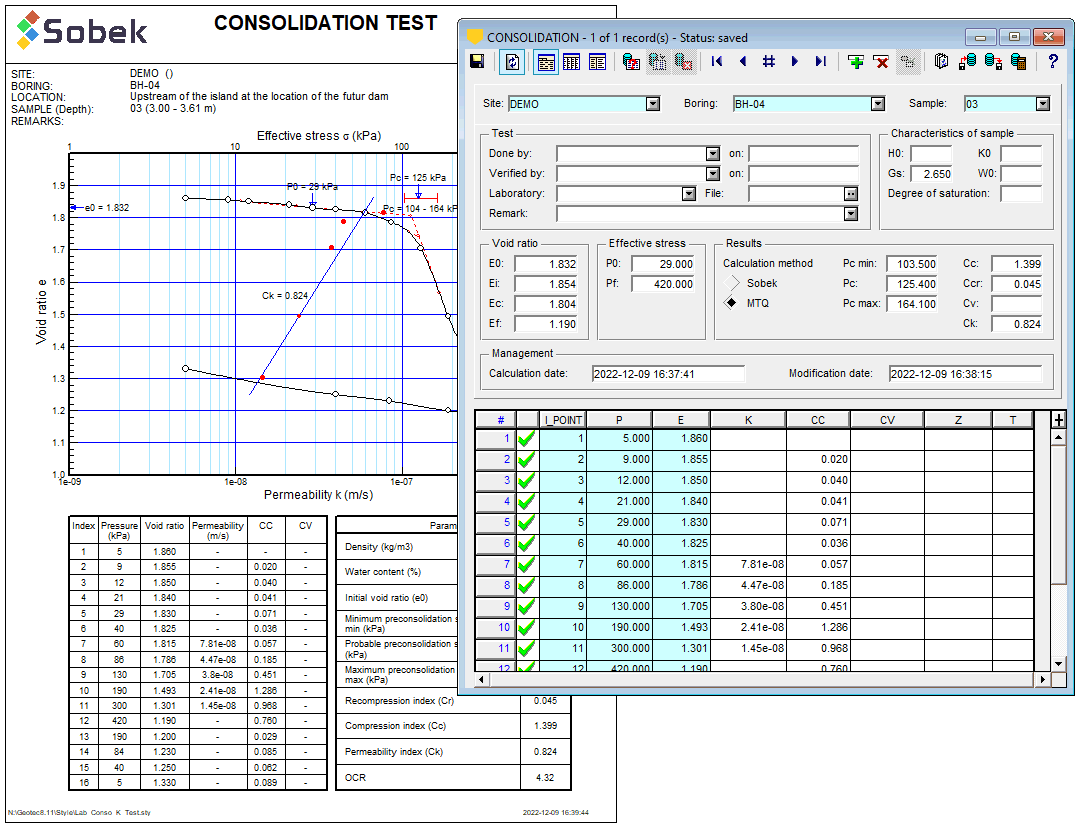Expand the Remark dropdown

coord(851,214)
